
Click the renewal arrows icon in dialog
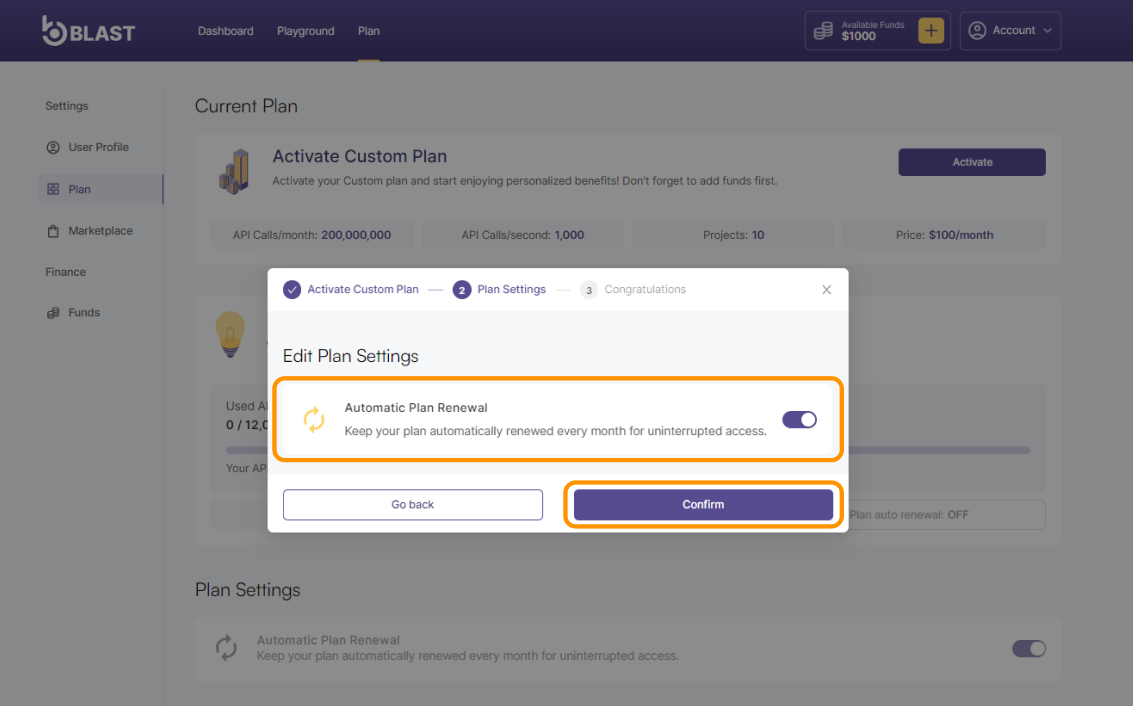314,420
